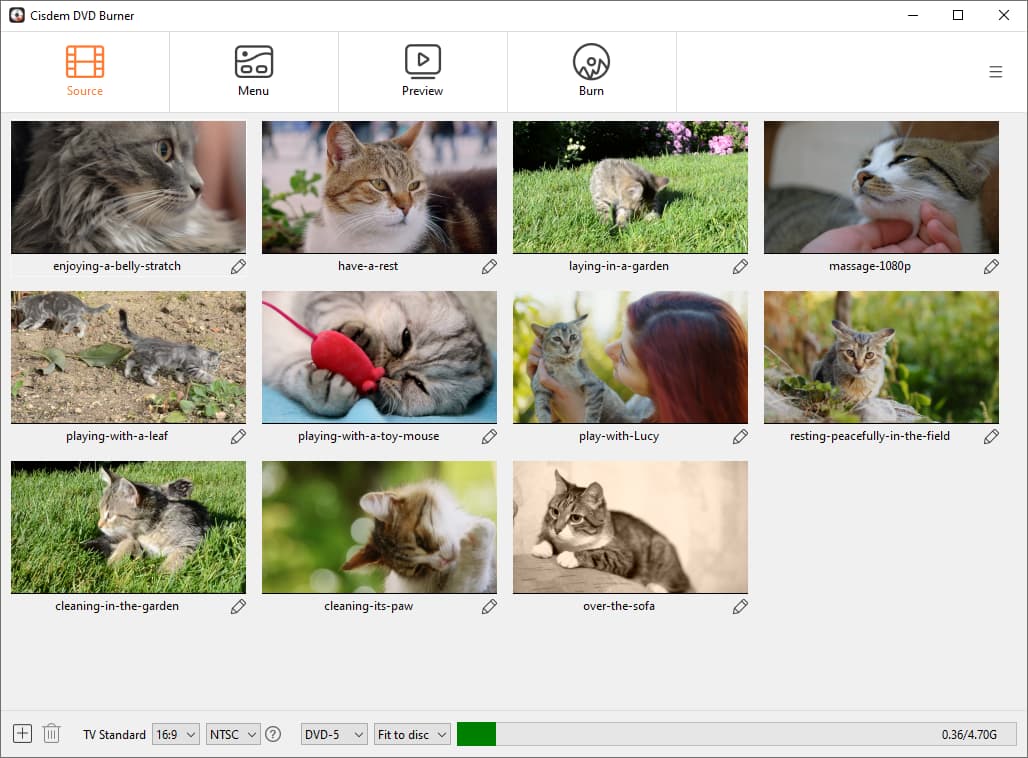
Task: Edit the playing-with-a-toy-mouse clip
Action: tap(489, 437)
